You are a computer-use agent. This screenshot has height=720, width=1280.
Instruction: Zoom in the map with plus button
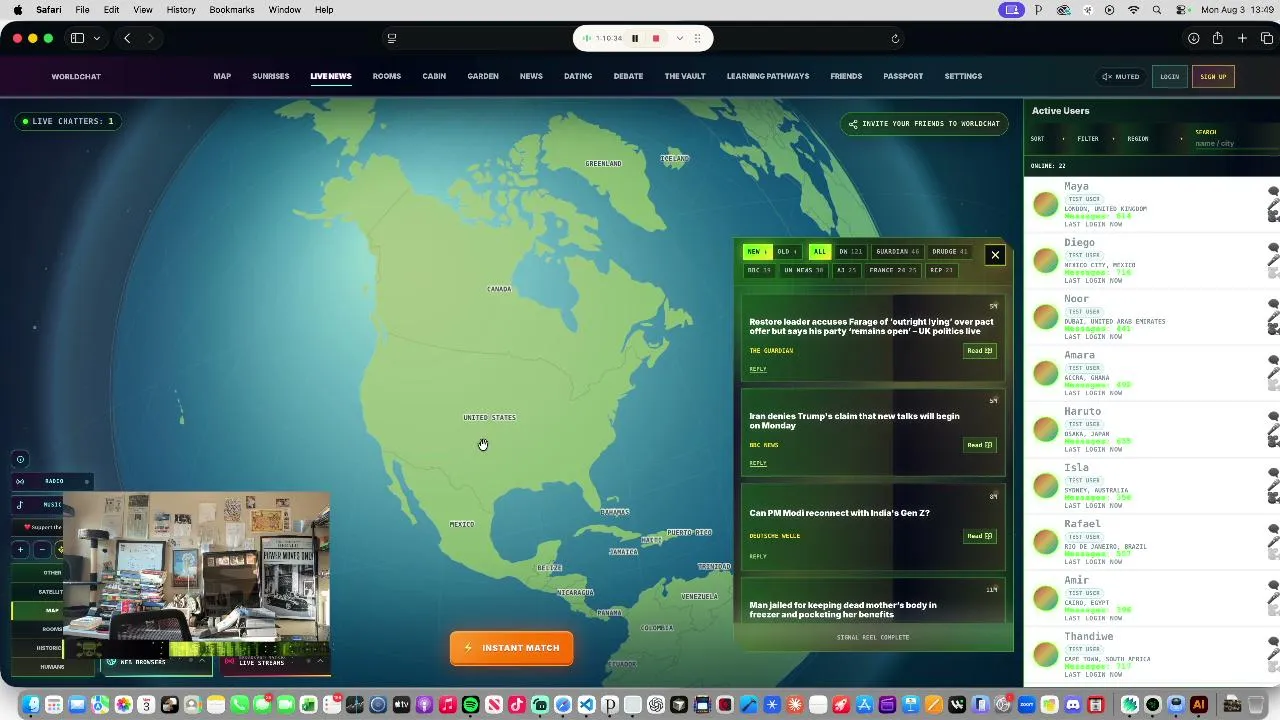pos(20,549)
